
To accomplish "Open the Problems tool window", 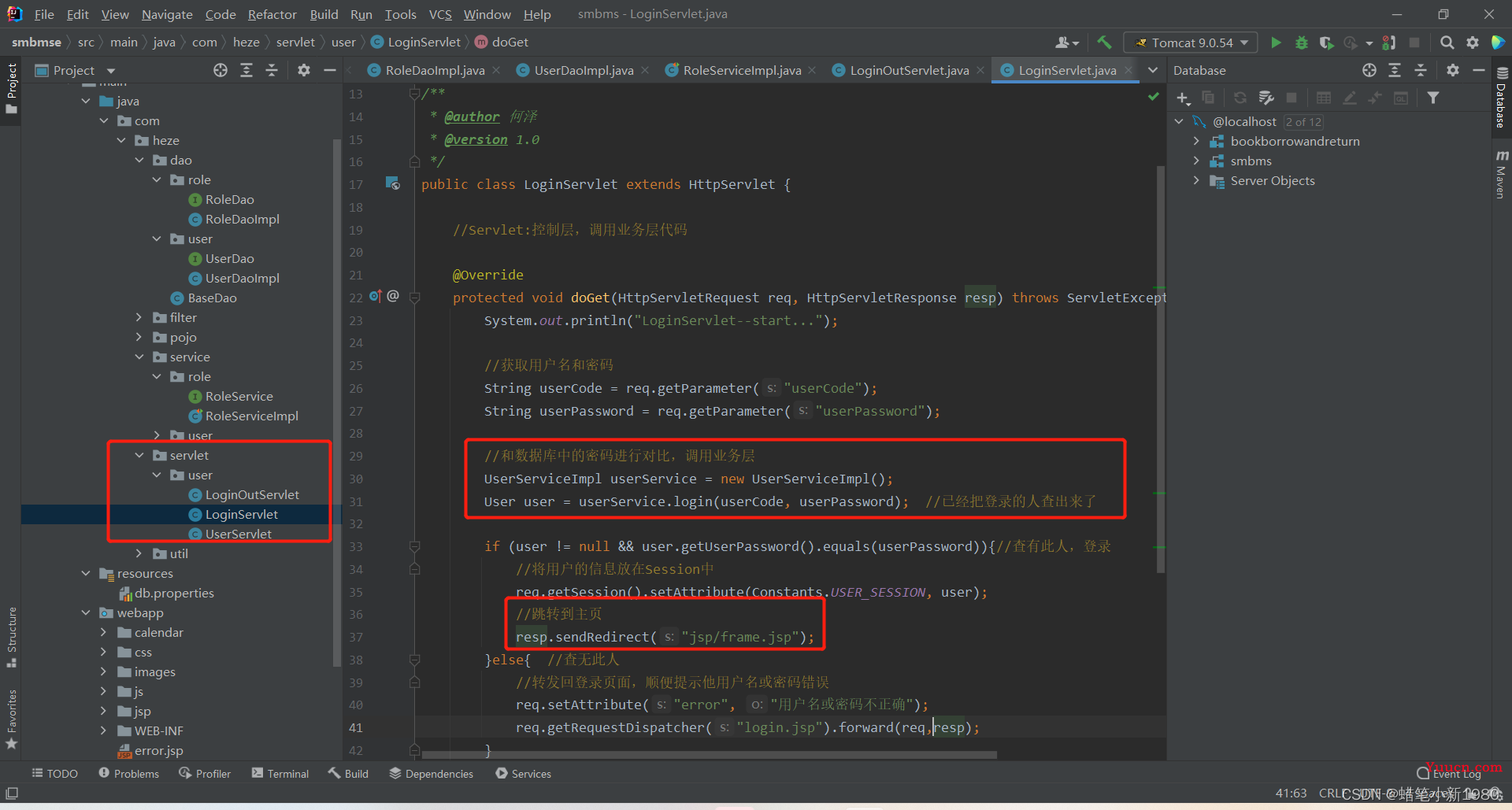I will [x=129, y=774].
